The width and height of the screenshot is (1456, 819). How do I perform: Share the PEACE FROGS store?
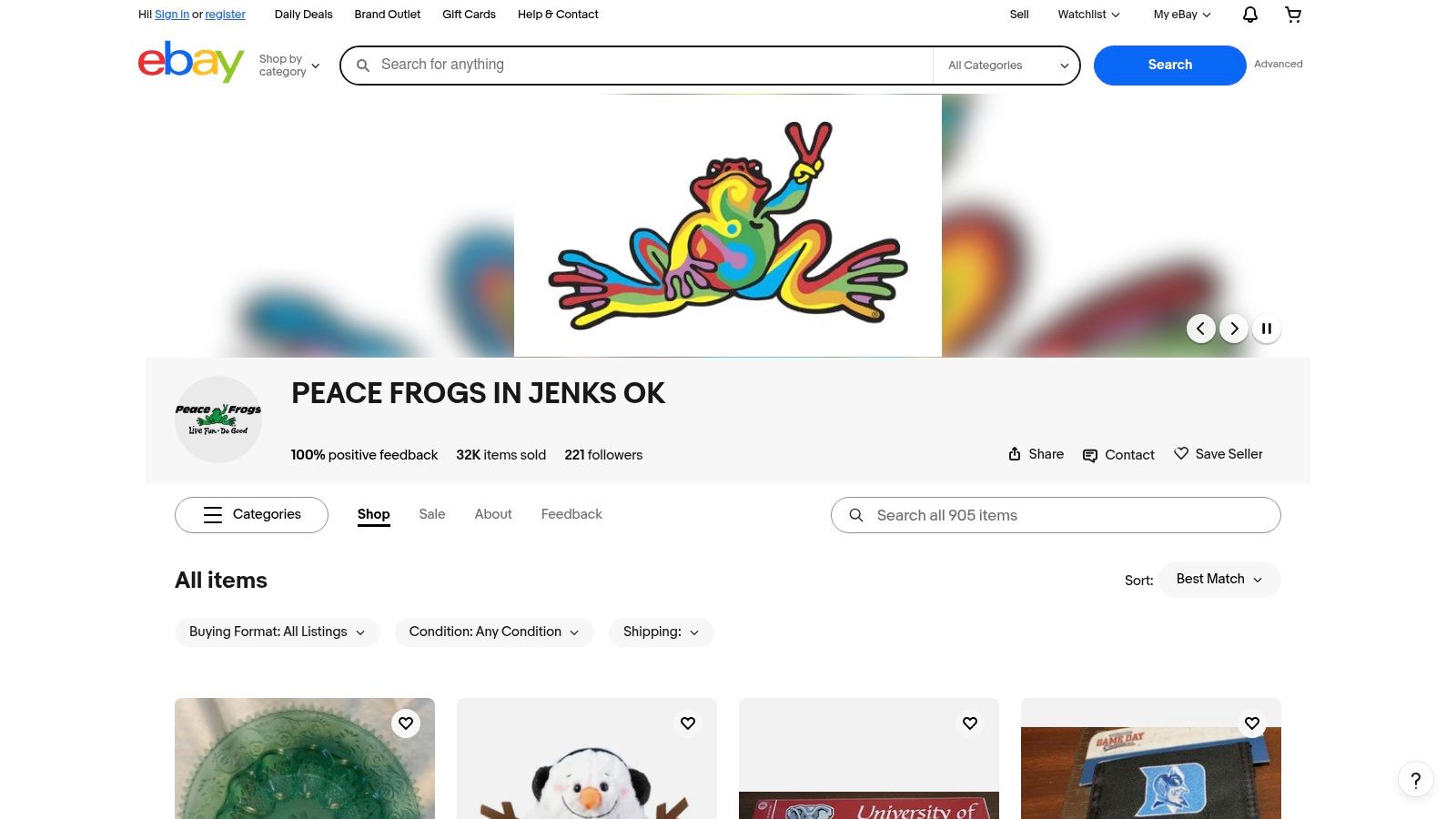click(x=1035, y=454)
